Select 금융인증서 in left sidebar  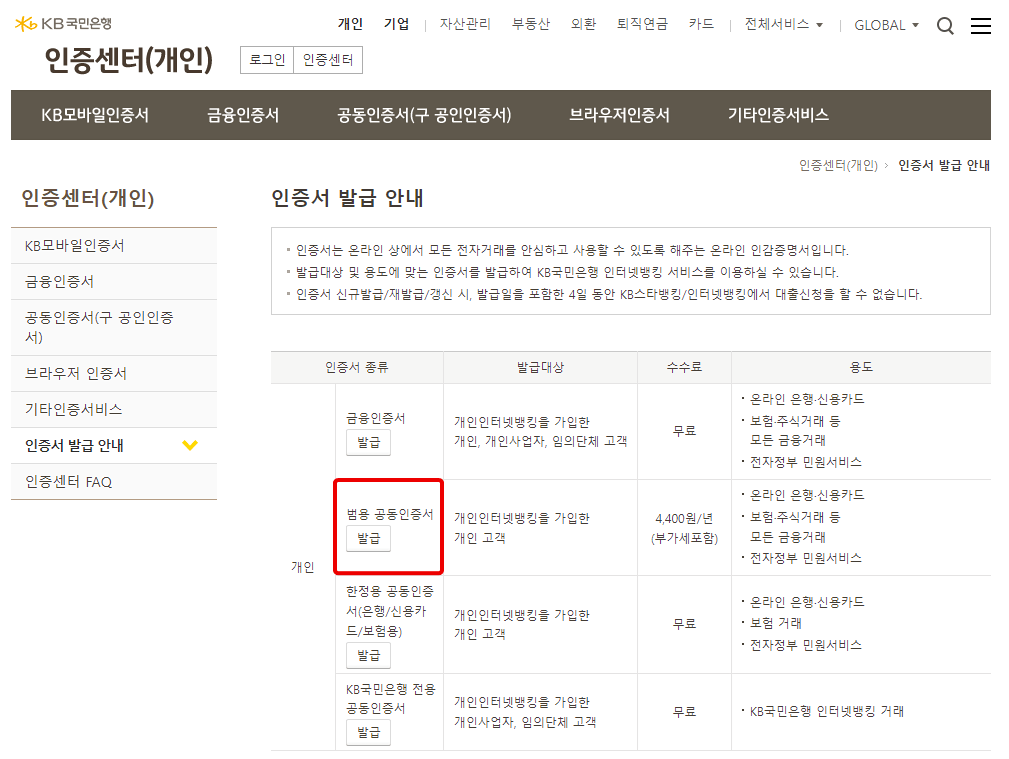click(x=114, y=282)
